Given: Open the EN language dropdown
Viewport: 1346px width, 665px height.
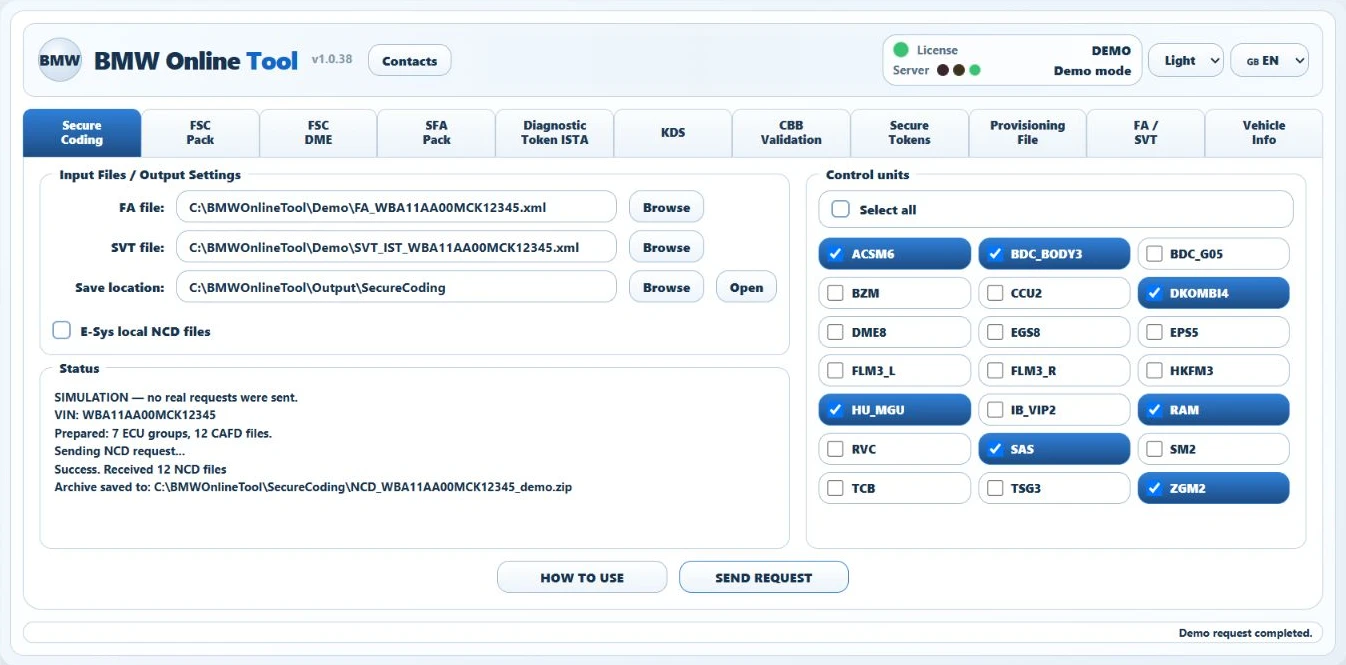Looking at the screenshot, I should point(1269,60).
